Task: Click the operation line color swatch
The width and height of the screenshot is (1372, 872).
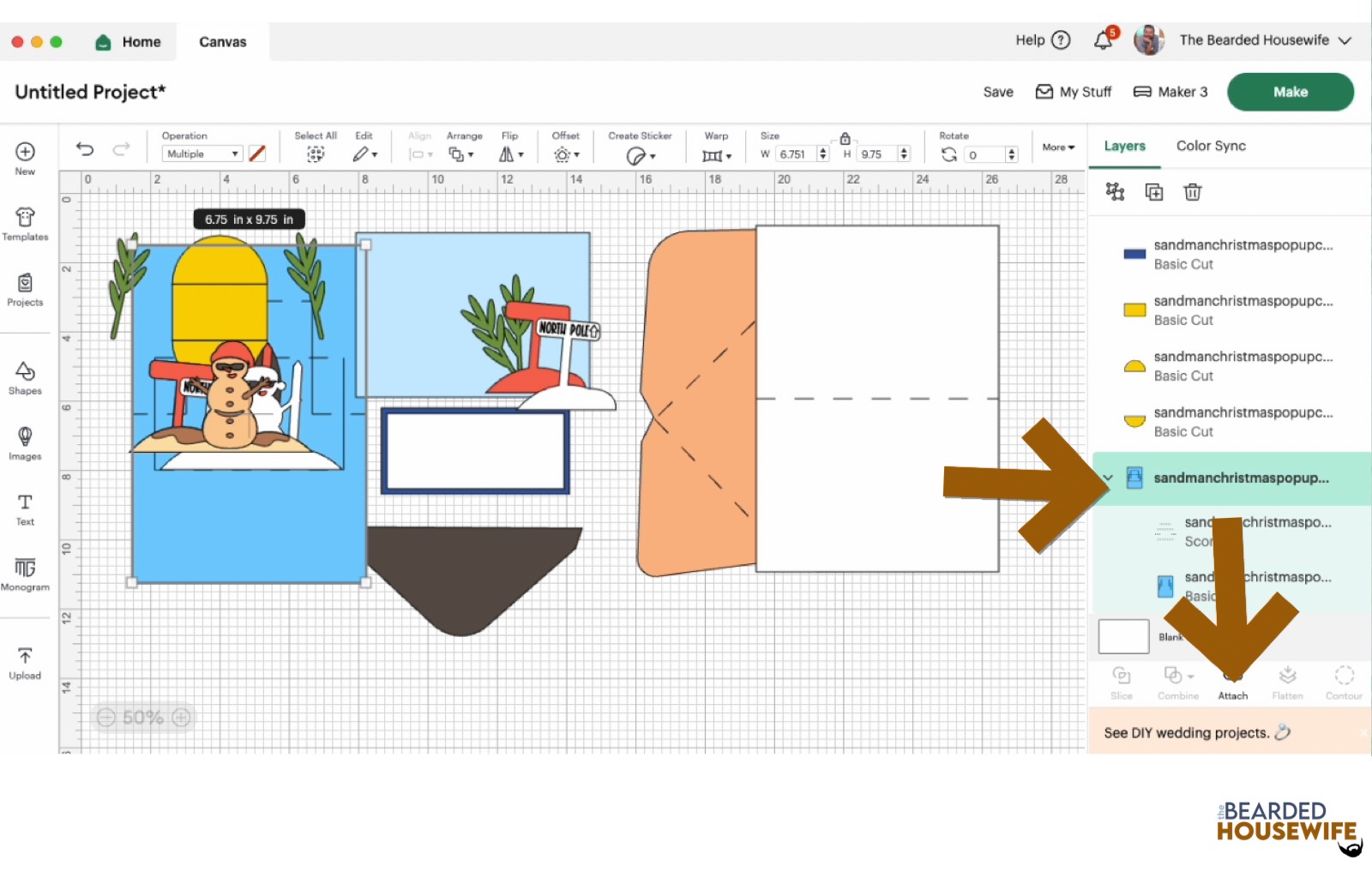Action: pos(256,154)
